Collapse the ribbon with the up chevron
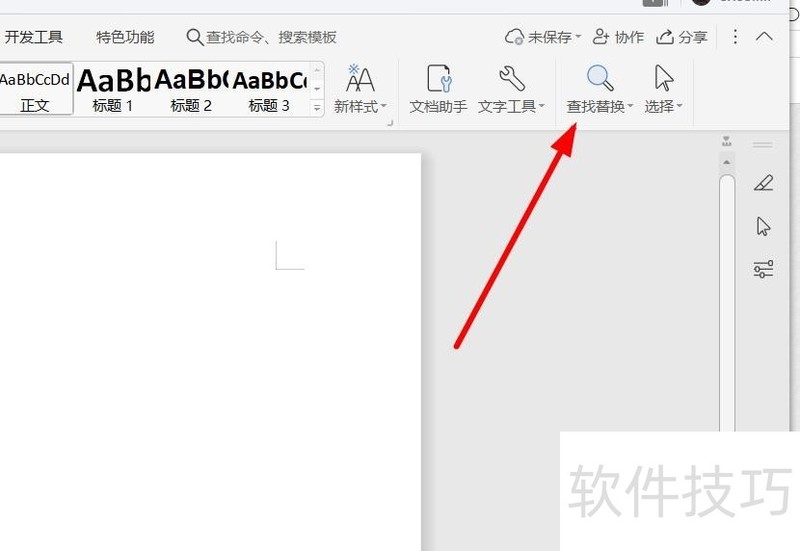The image size is (800, 551). [764, 37]
